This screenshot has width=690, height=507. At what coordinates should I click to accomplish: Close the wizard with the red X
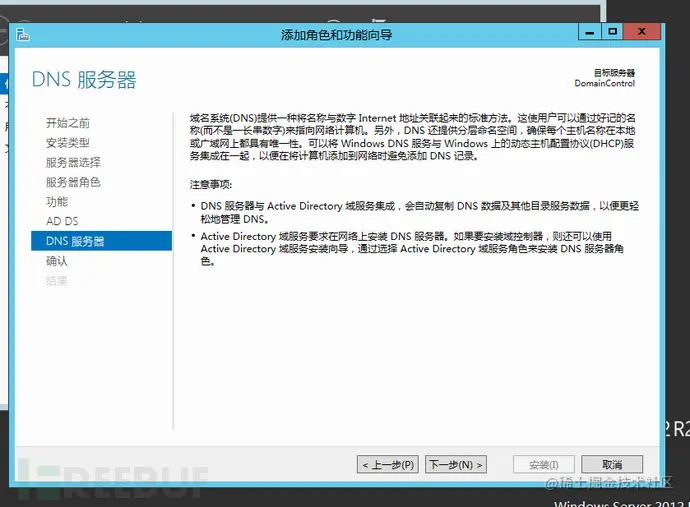(642, 32)
